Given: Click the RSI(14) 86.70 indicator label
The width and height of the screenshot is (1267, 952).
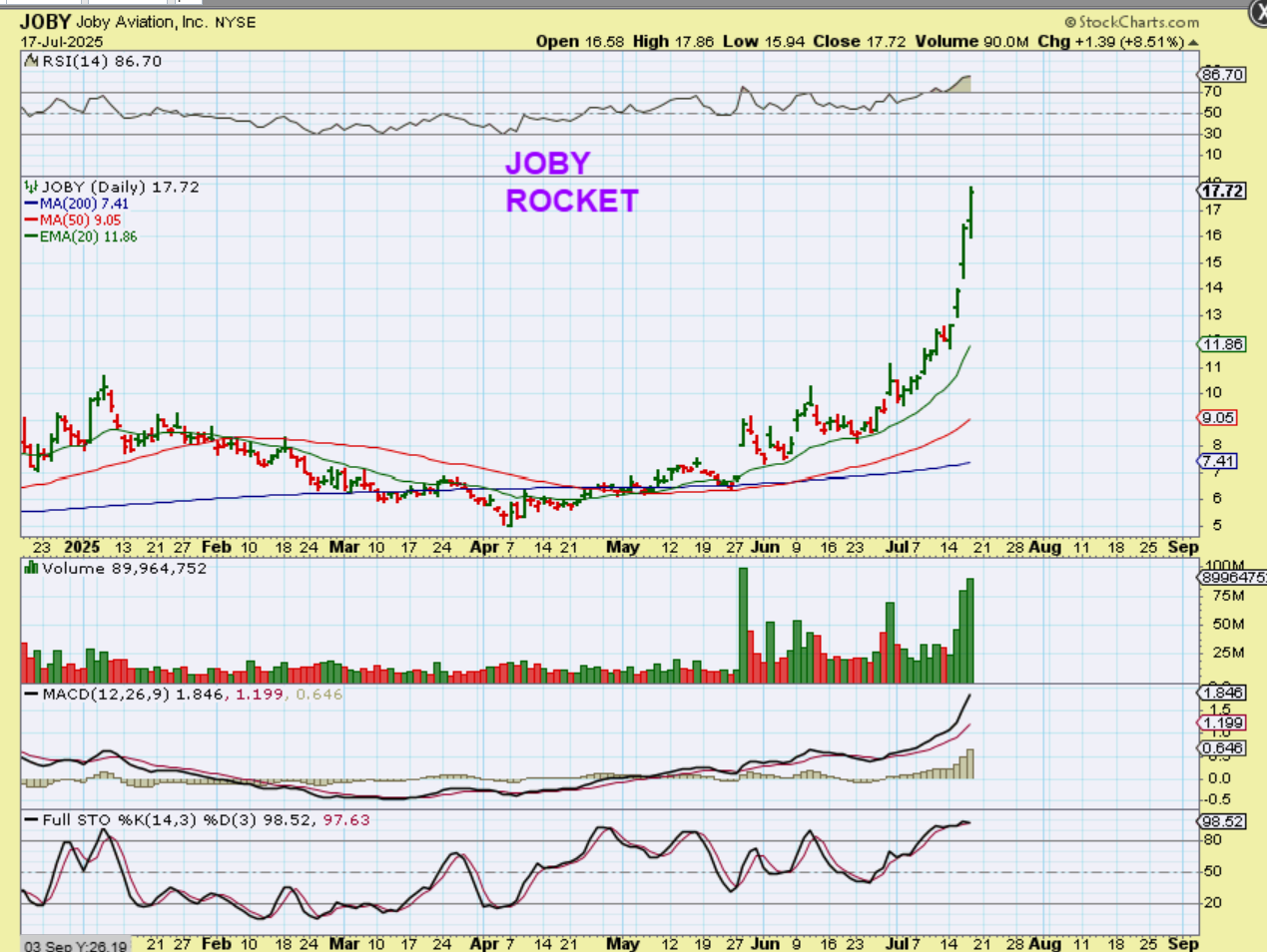Looking at the screenshot, I should [x=100, y=61].
